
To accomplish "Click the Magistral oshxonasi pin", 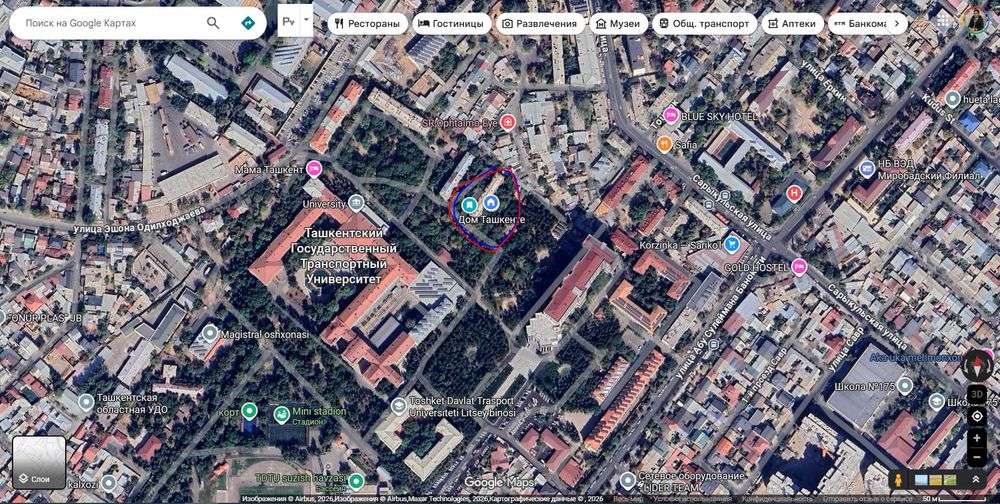I will pyautogui.click(x=210, y=333).
